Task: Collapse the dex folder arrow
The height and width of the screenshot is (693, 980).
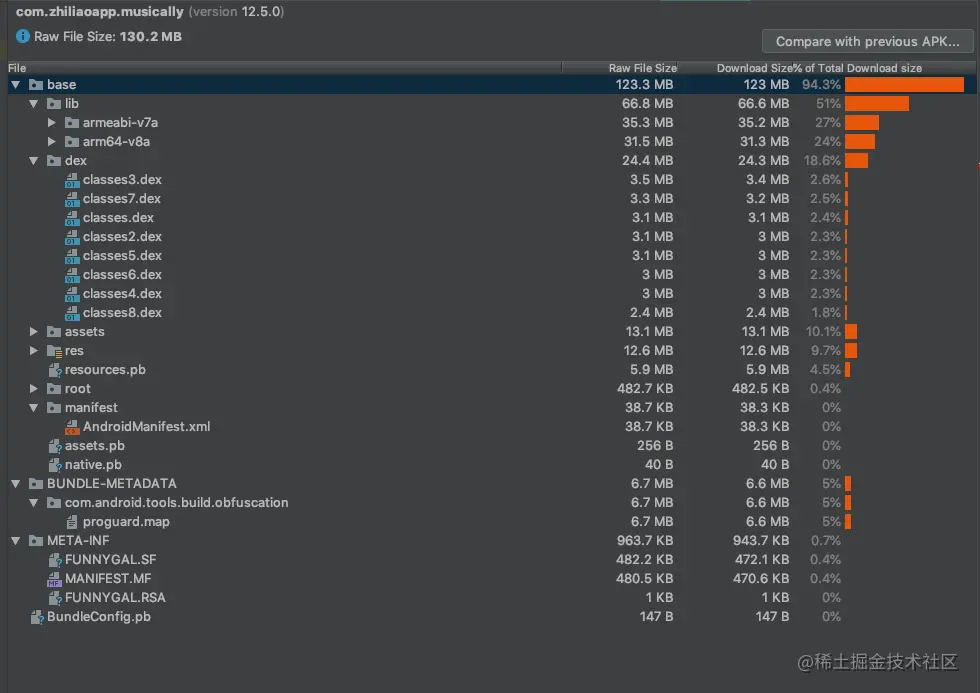Action: pos(34,161)
